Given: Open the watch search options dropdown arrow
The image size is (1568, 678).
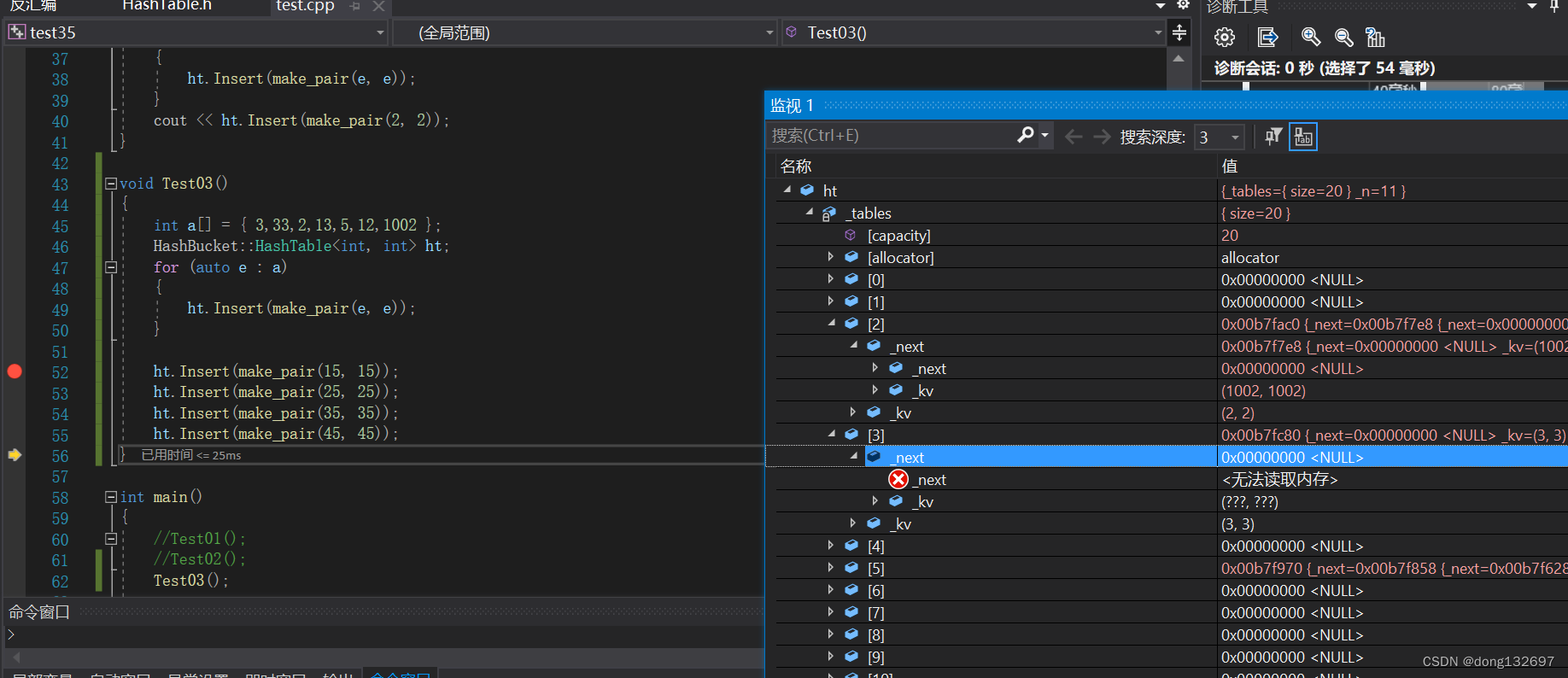Looking at the screenshot, I should [1044, 136].
